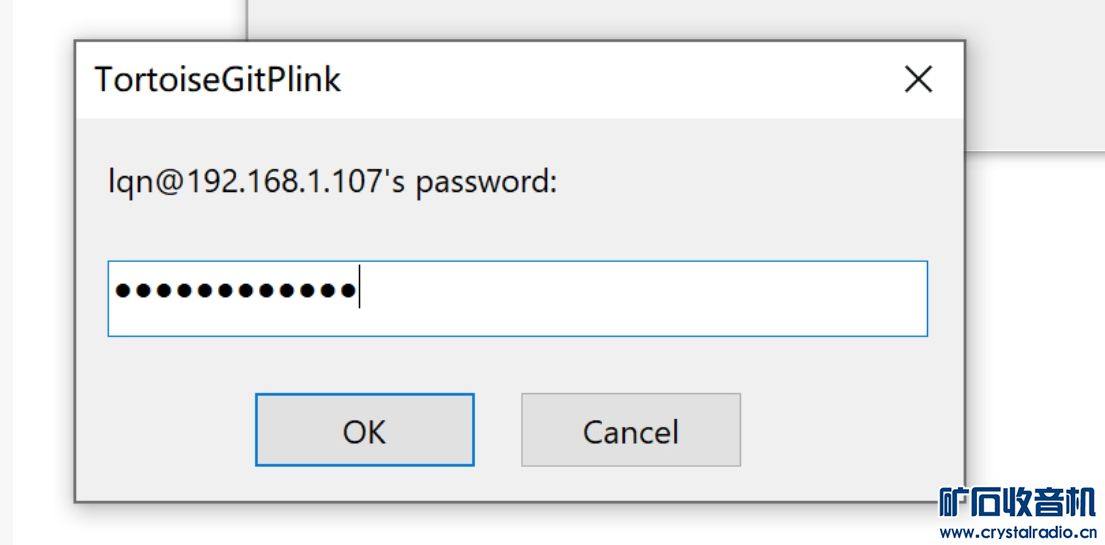Click the masked password dots
This screenshot has width=1105, height=545.
(x=235, y=292)
